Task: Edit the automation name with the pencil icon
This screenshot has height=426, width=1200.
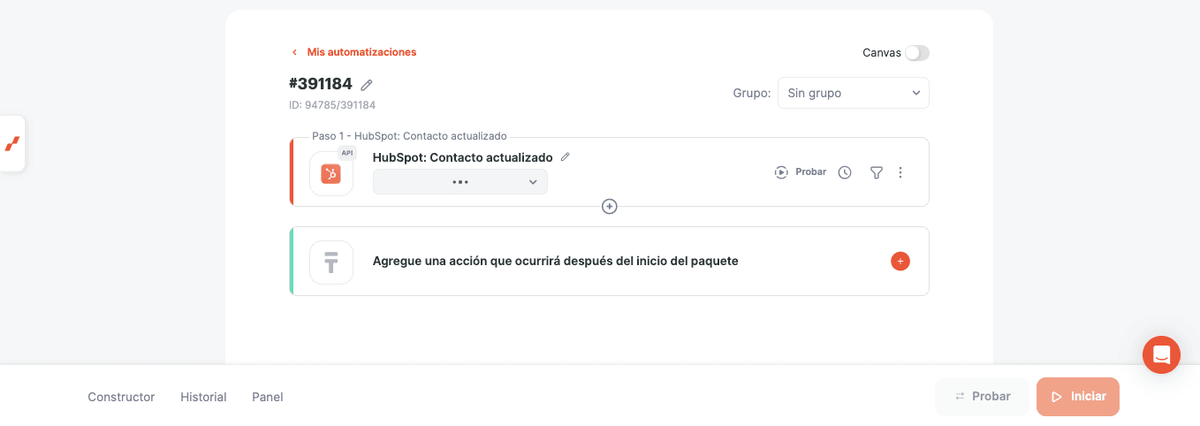Action: click(367, 85)
